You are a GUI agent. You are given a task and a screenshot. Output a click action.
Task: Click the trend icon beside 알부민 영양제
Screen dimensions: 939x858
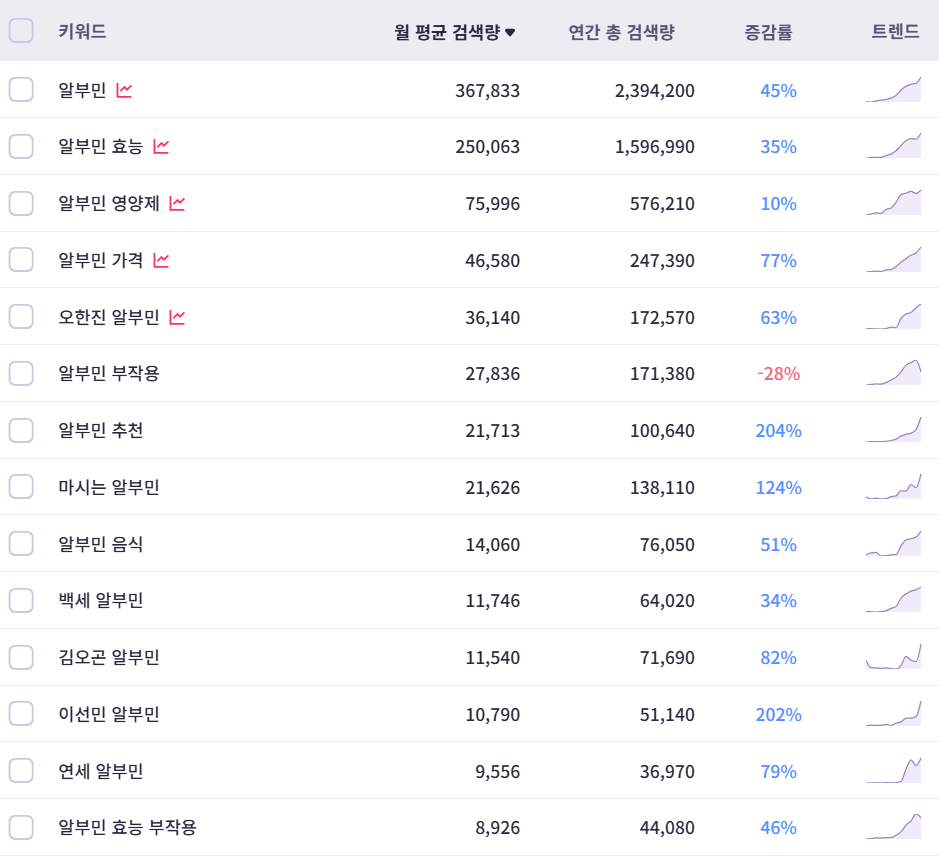pos(177,204)
